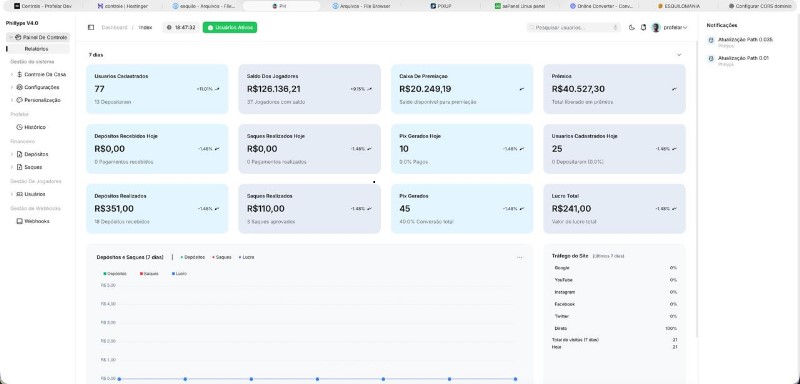Click the blue Lucro dot in the chart header

240,258
